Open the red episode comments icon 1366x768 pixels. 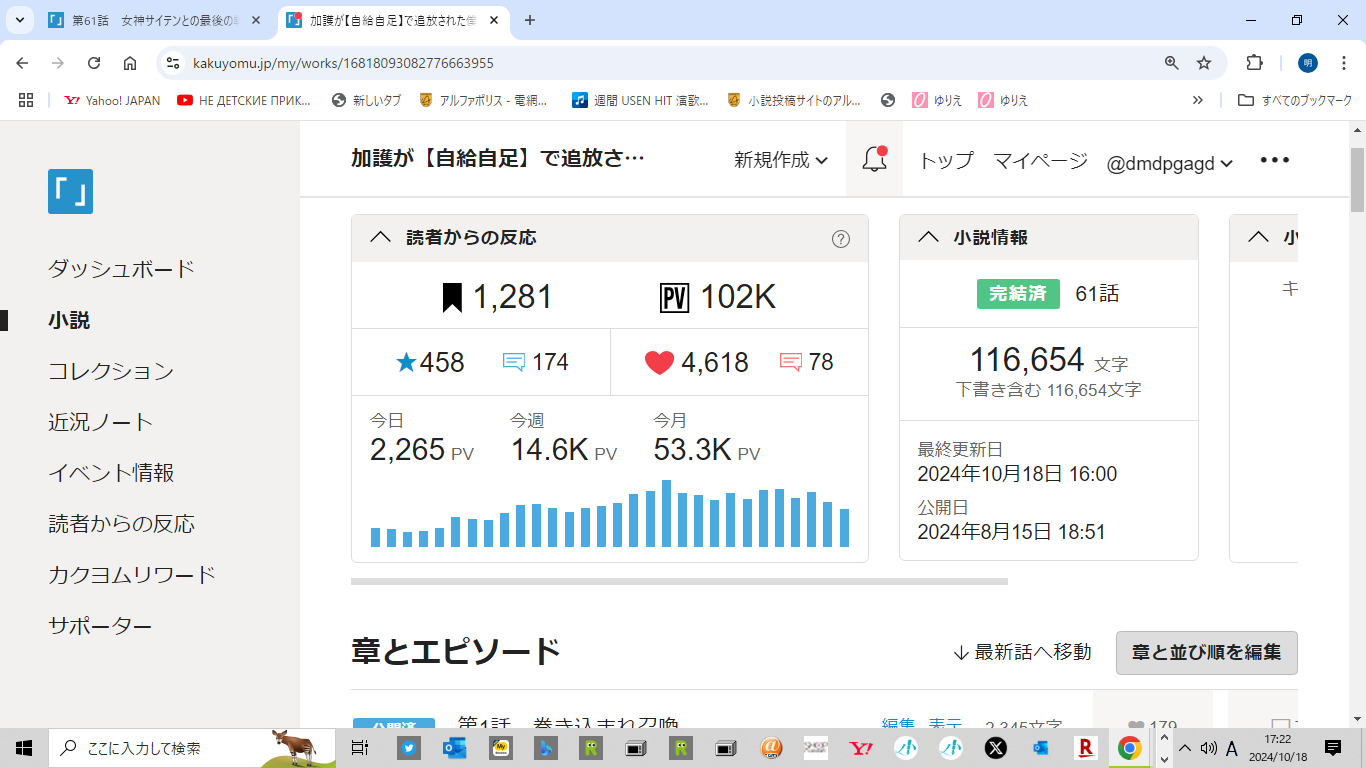[790, 362]
